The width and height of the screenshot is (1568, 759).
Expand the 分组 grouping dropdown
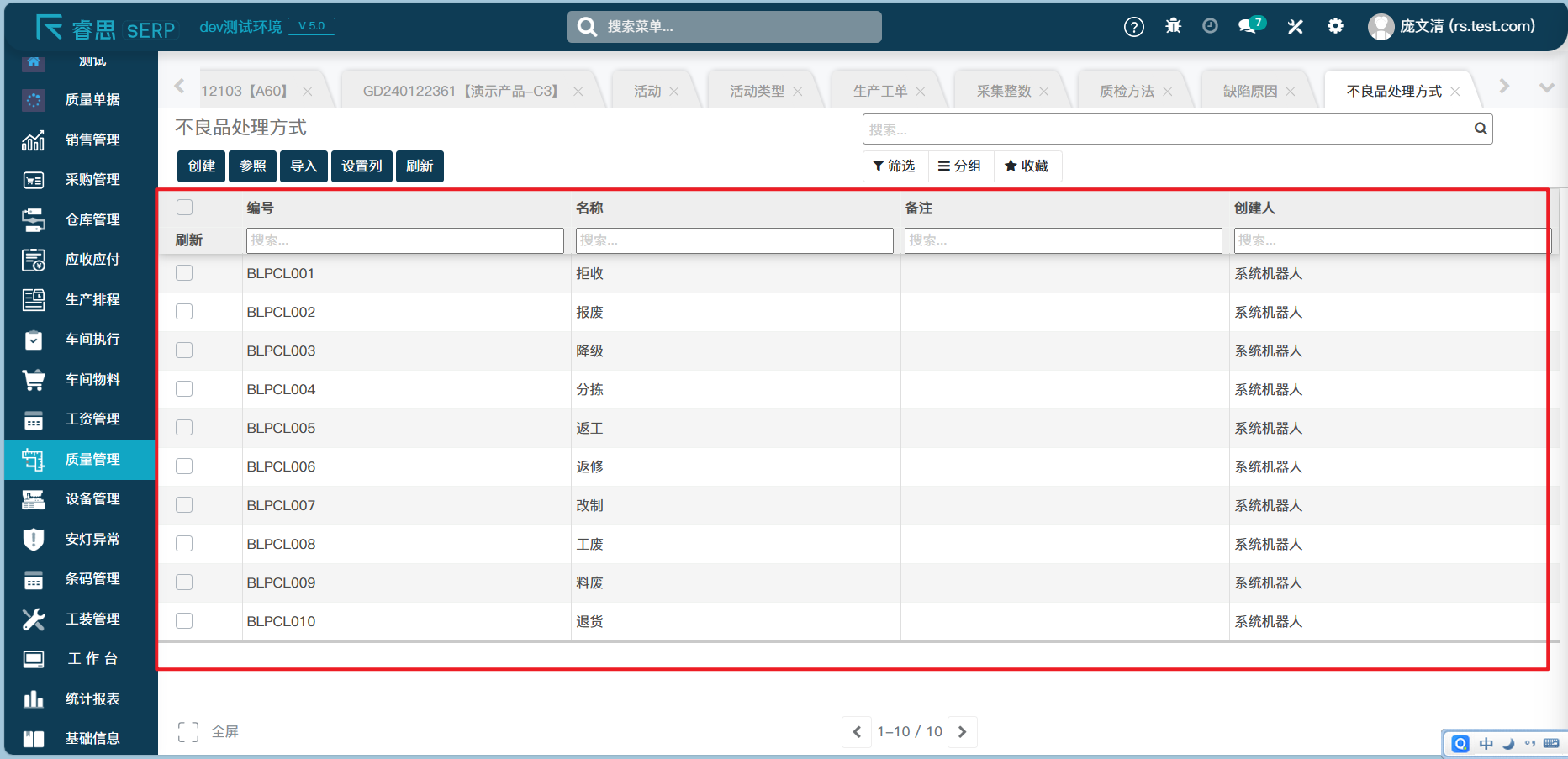[960, 166]
